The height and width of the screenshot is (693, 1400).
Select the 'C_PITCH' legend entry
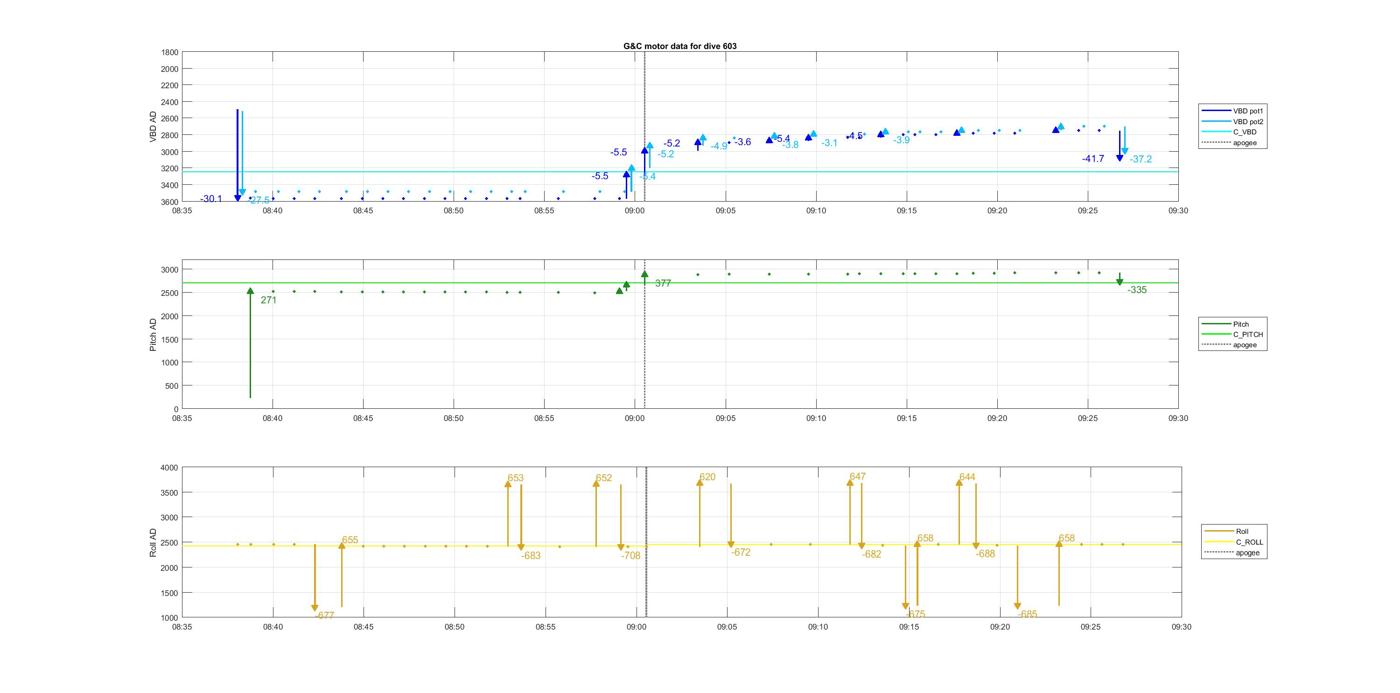coord(1248,334)
